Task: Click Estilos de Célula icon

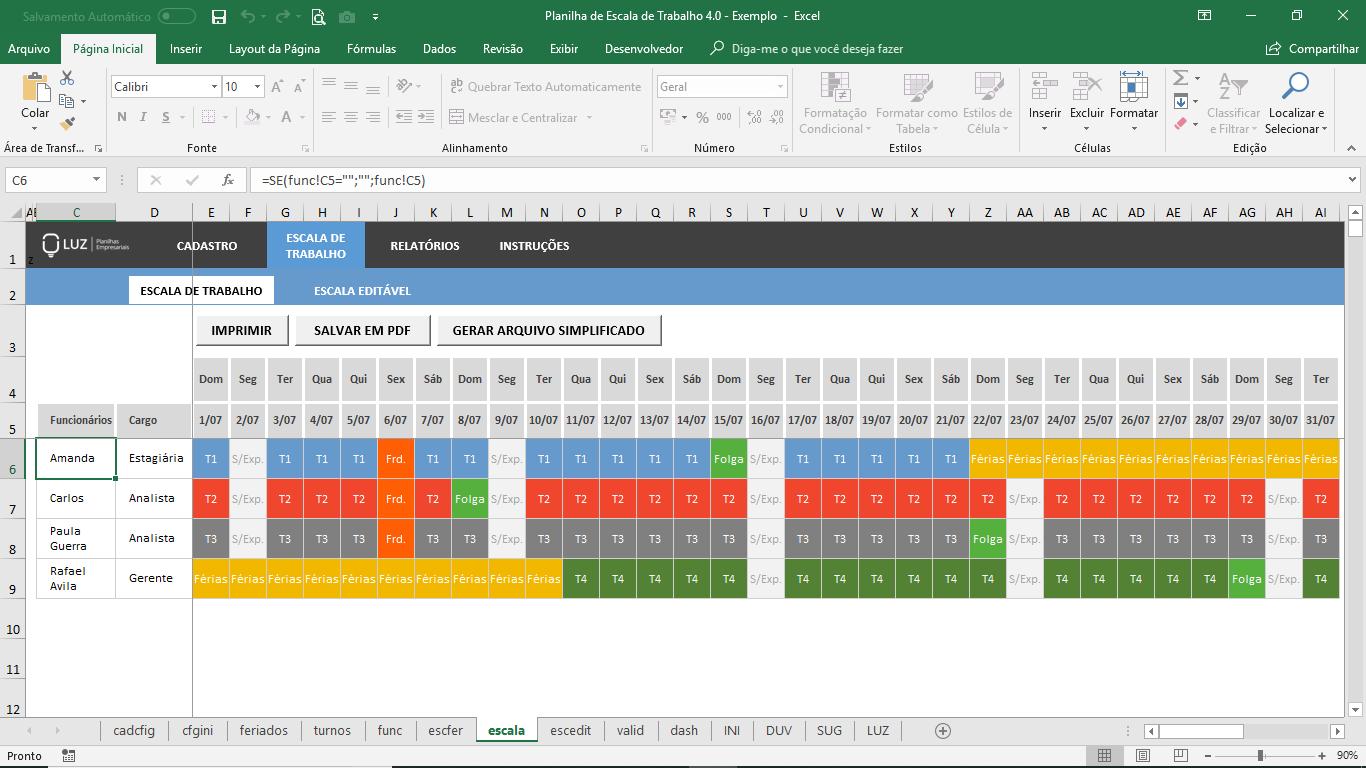Action: tap(988, 87)
